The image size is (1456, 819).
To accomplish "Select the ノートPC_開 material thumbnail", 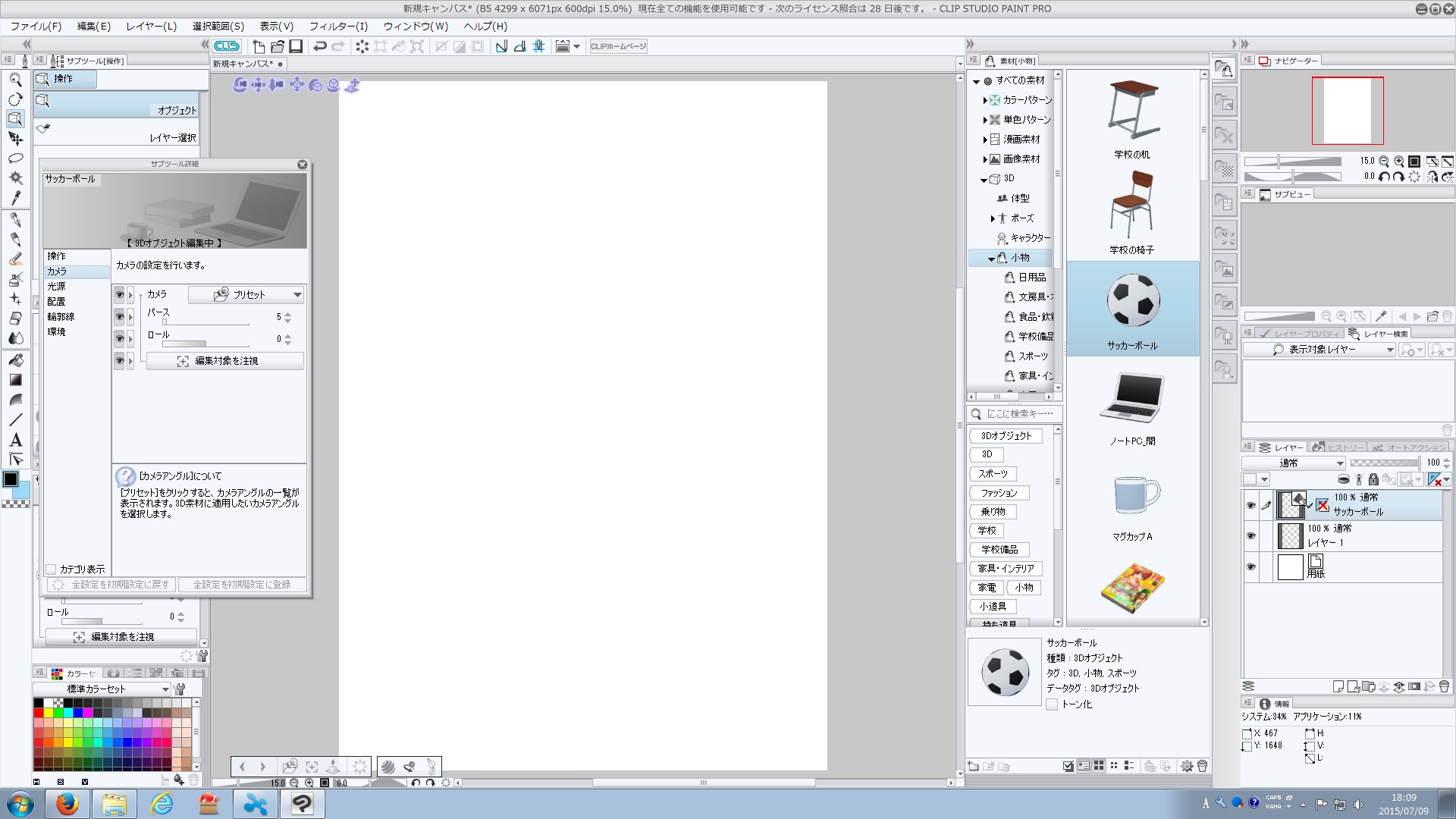I will (1132, 398).
